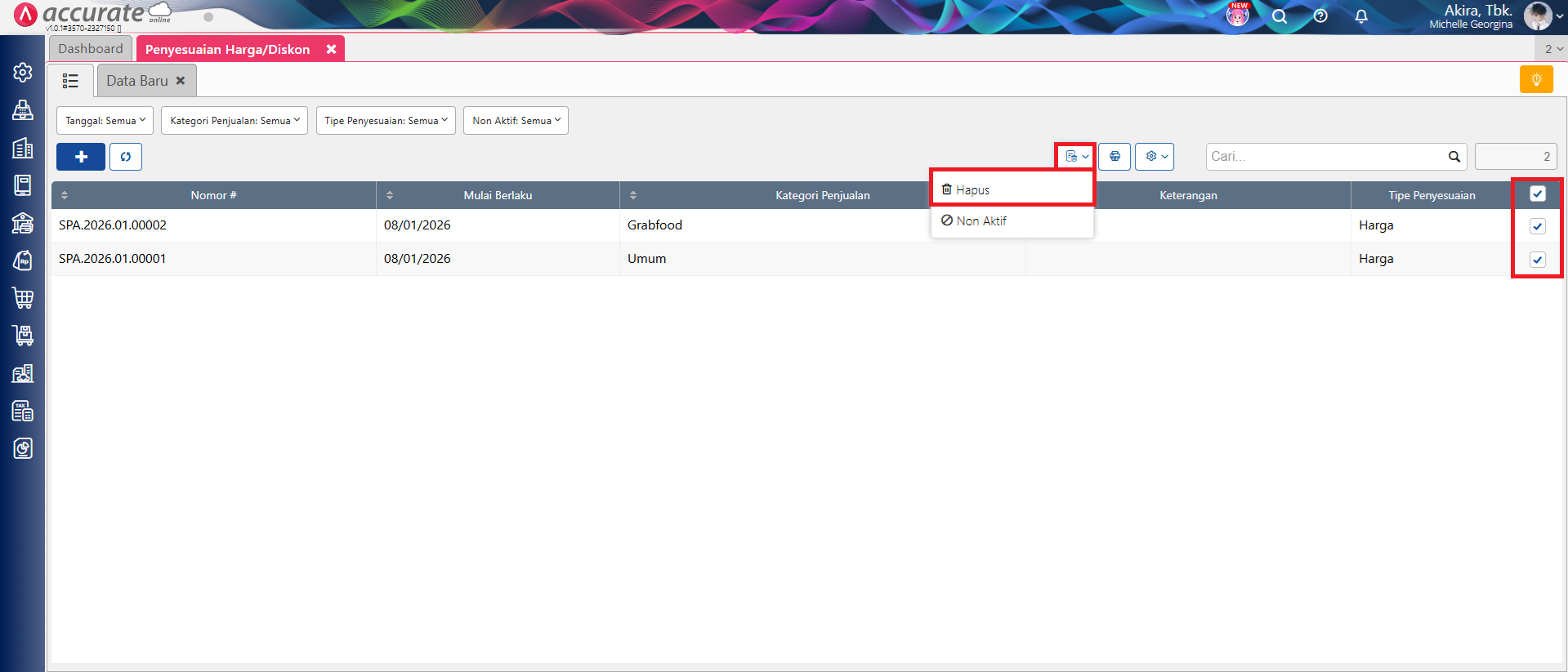This screenshot has width=1568, height=672.
Task: Open the list view icon tab
Action: (x=71, y=81)
